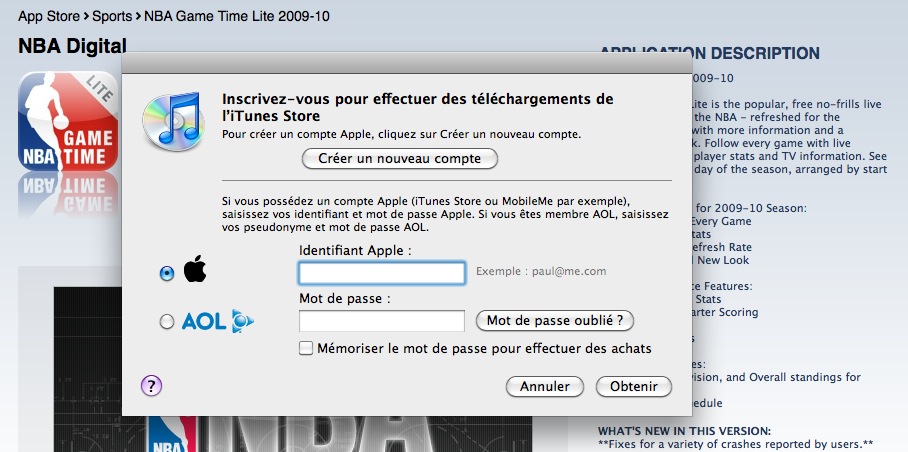Click the NBA Digital developer heading

(x=72, y=46)
